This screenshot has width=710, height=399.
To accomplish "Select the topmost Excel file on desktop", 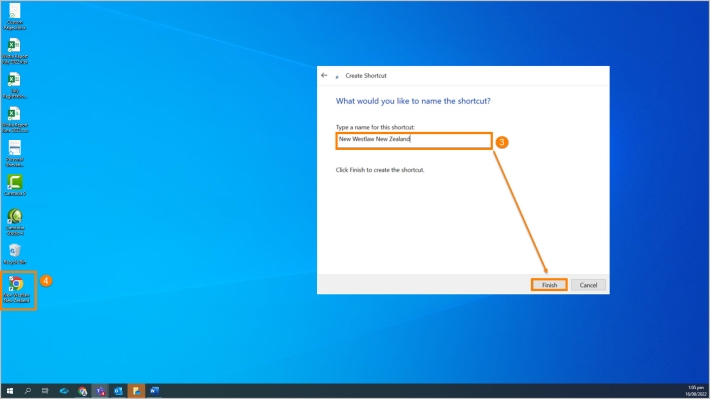I will [15, 51].
